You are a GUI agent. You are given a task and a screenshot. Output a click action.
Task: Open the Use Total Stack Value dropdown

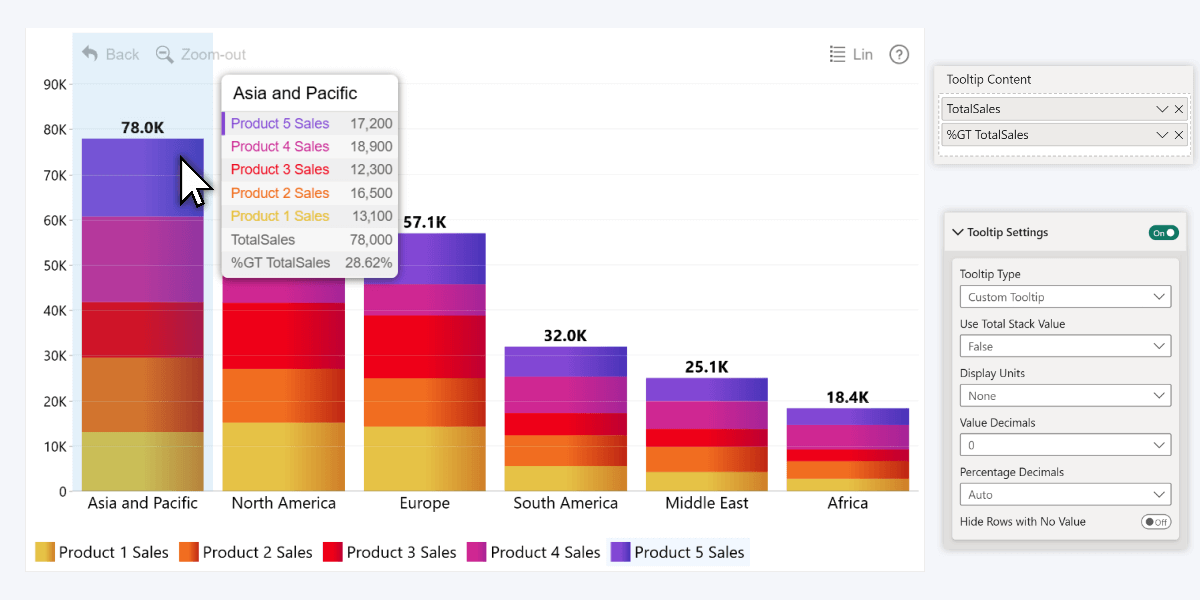pos(1065,345)
